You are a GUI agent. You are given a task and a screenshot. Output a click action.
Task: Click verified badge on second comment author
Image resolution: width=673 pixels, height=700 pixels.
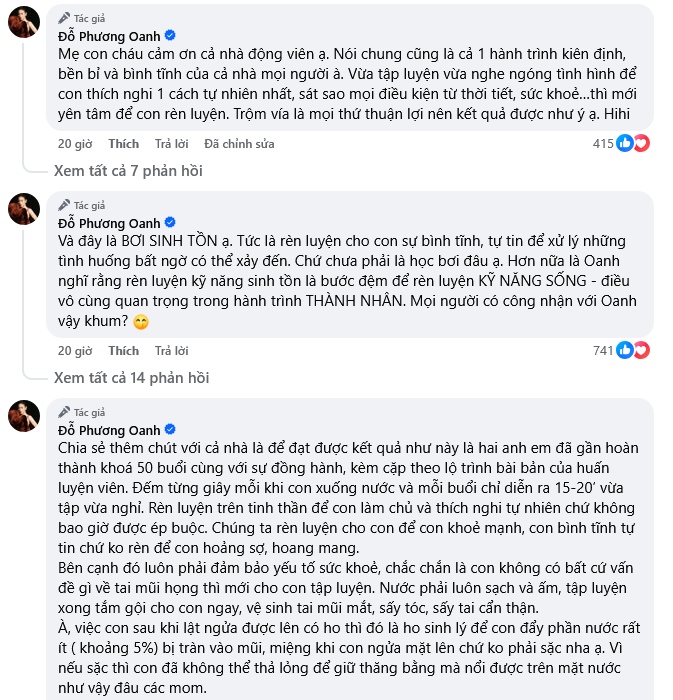(x=170, y=222)
